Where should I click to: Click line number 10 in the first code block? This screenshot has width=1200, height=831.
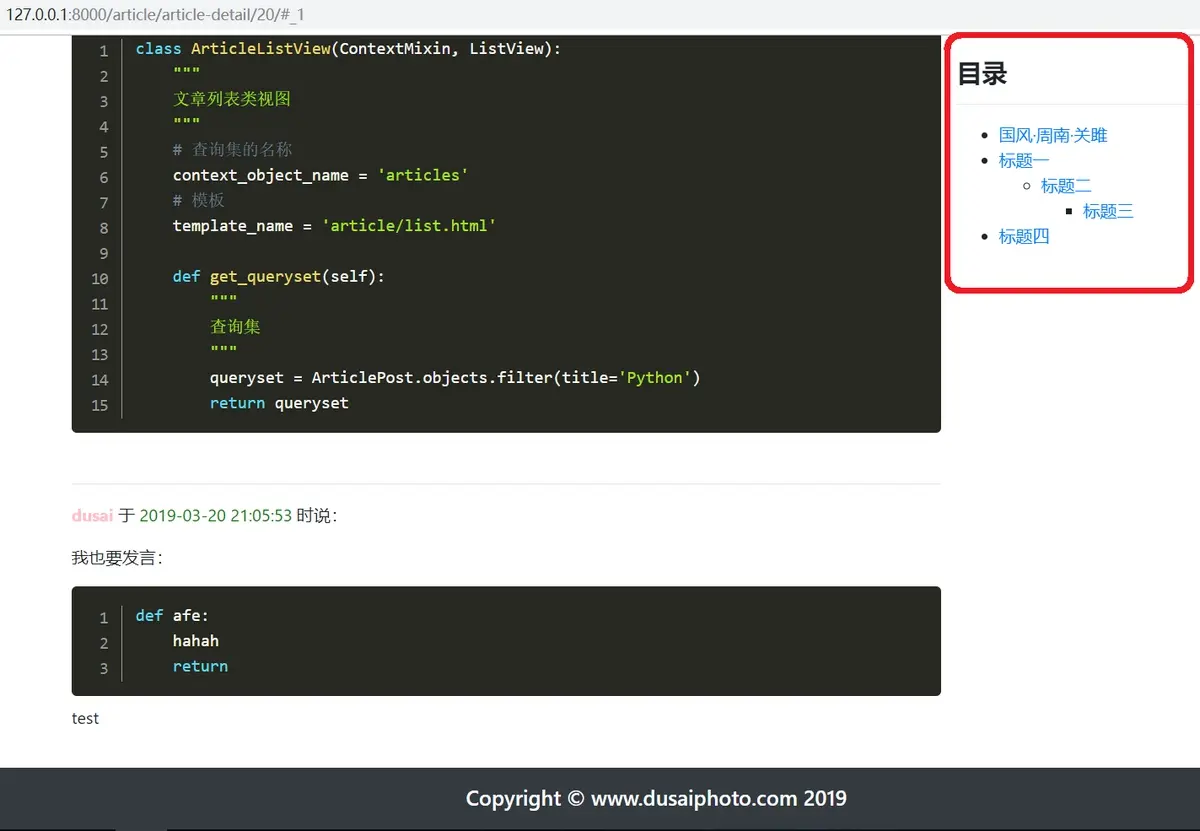pyautogui.click(x=99, y=278)
